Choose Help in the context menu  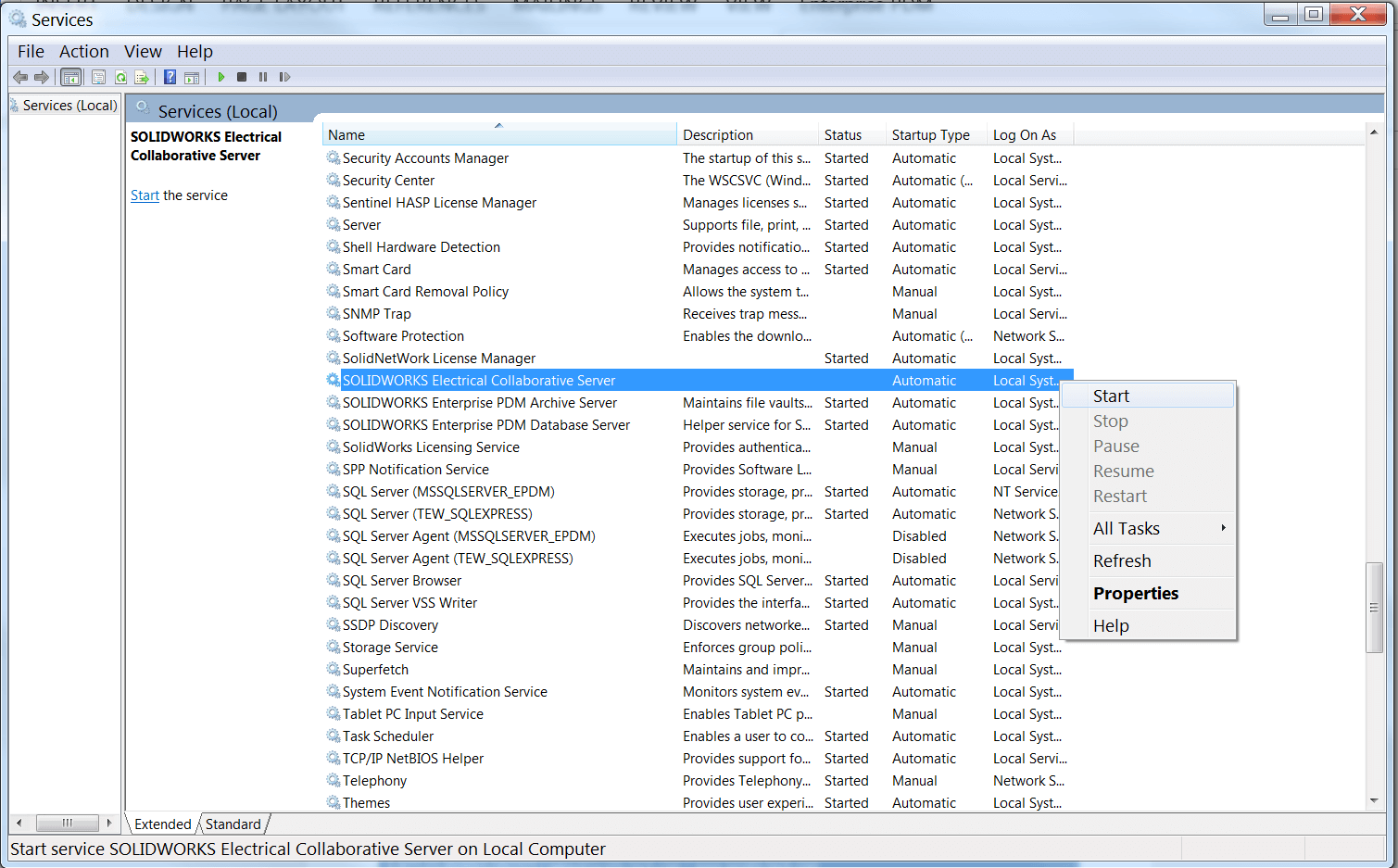[x=1149, y=625]
